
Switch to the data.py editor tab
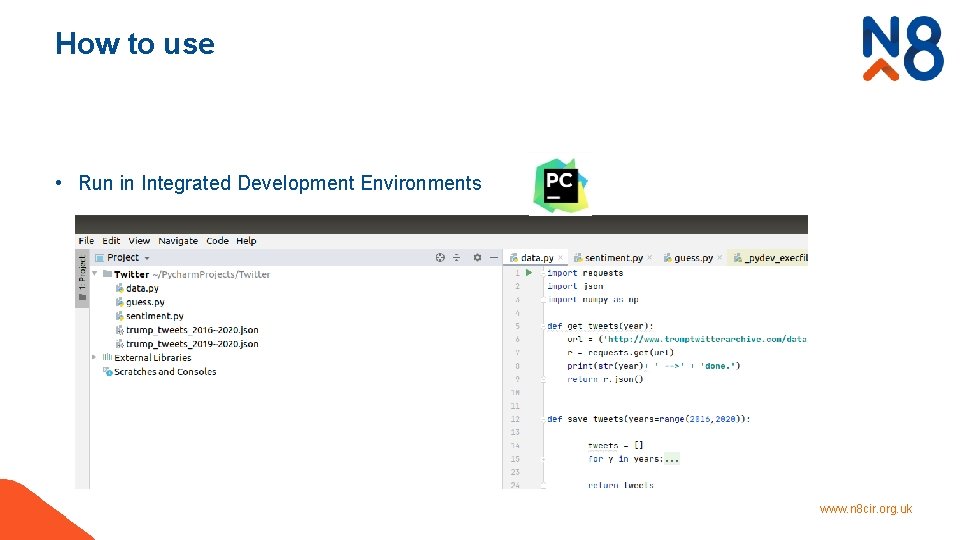coord(536,258)
